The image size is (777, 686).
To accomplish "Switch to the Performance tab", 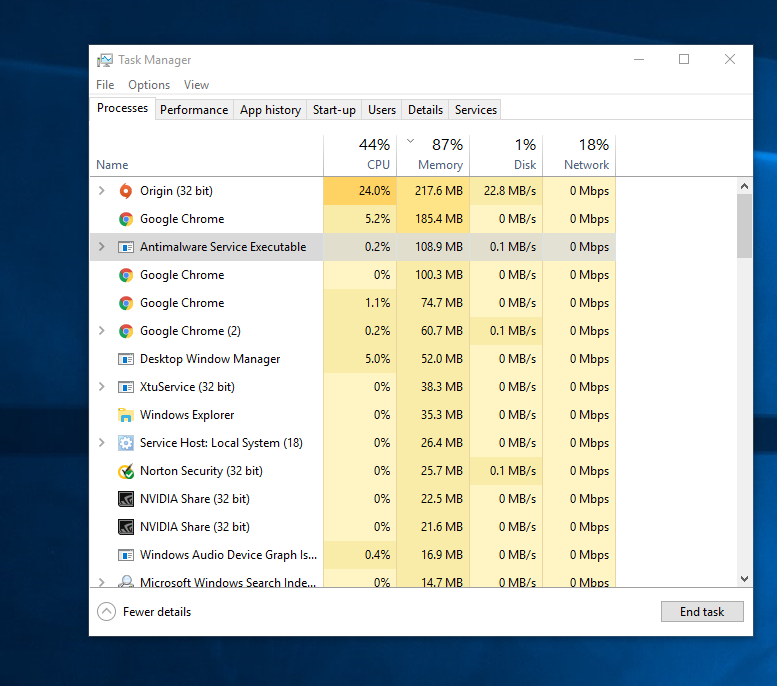I will pos(194,110).
